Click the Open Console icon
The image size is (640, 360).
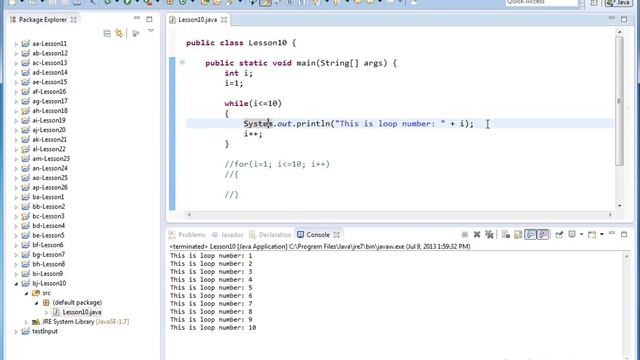(x=592, y=234)
